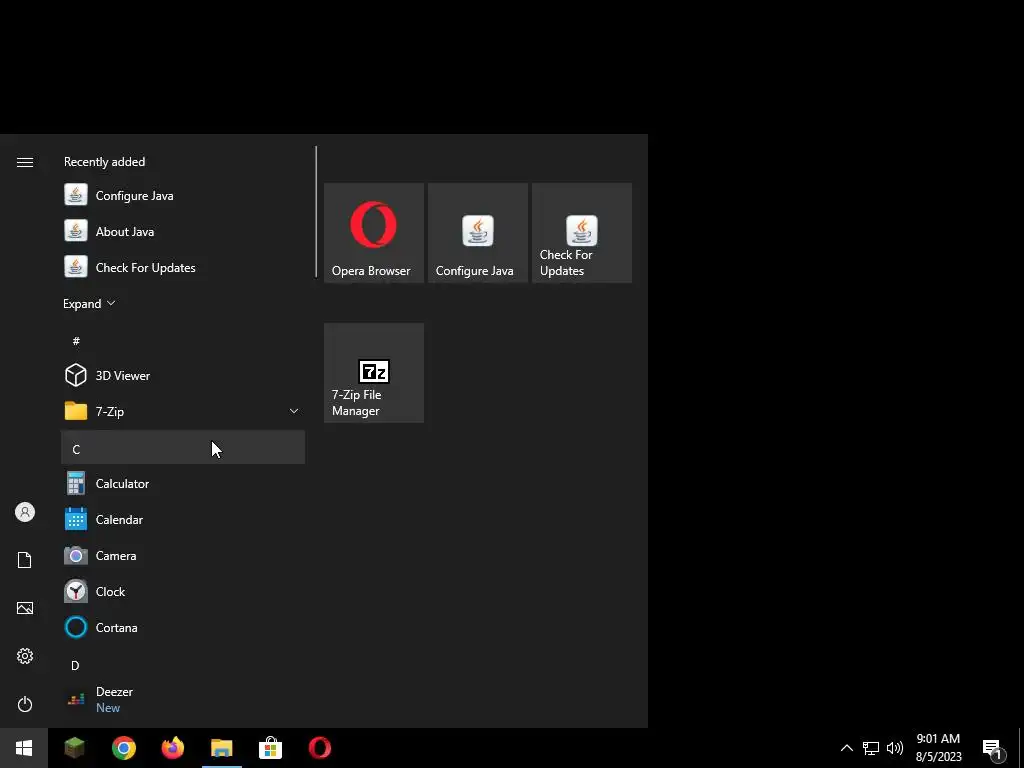The width and height of the screenshot is (1024, 768).
Task: Open the notification center icon
Action: point(992,748)
